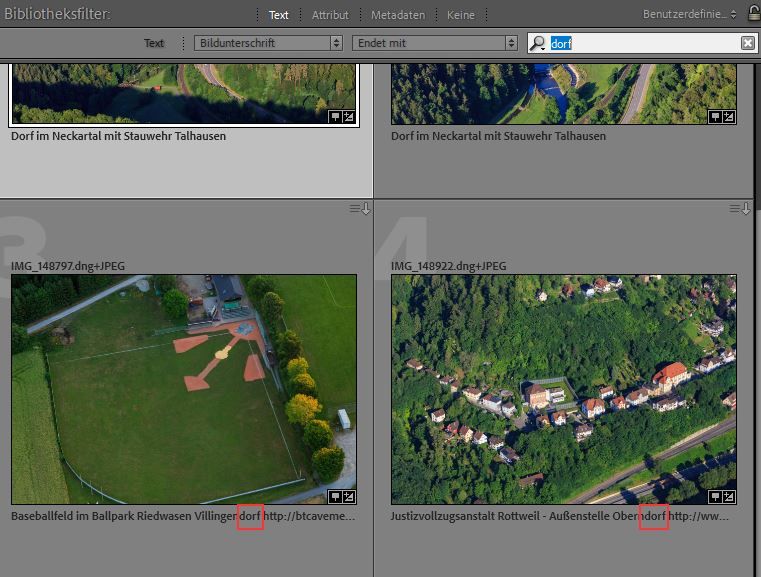Click metadata update icon above IMG_148922 cell
The image size is (761, 577).
tap(740, 209)
